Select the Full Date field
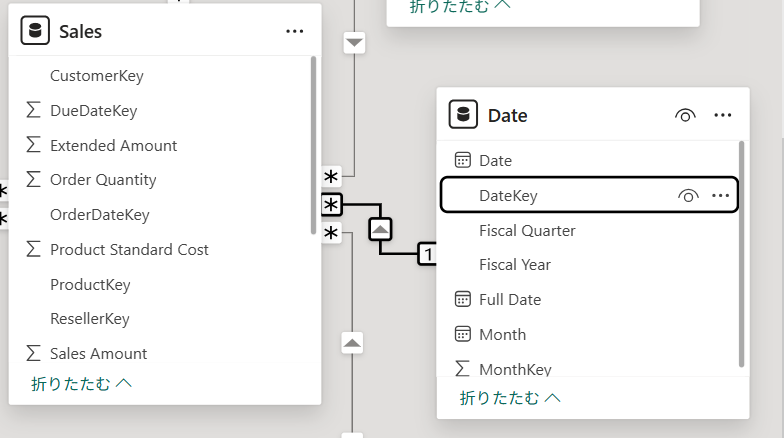784x438 pixels. point(510,300)
